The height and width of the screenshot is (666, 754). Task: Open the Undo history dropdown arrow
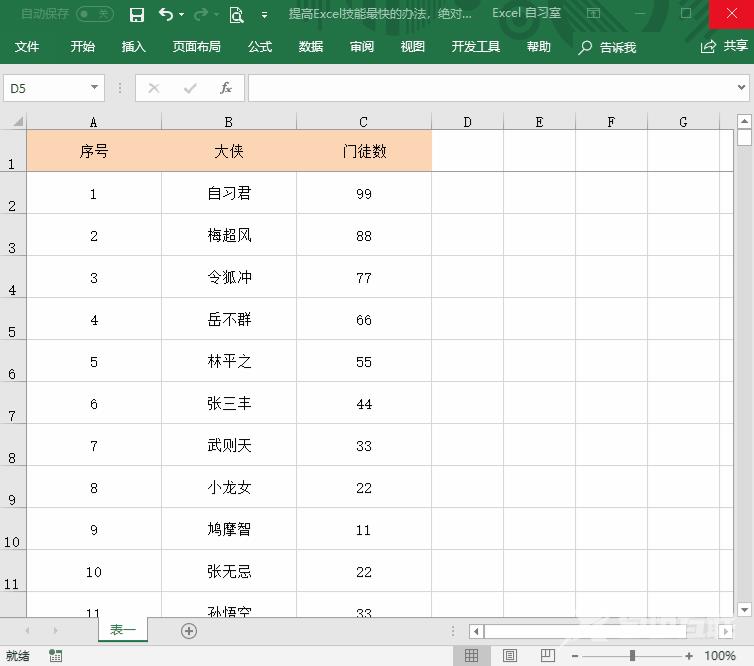pos(181,15)
